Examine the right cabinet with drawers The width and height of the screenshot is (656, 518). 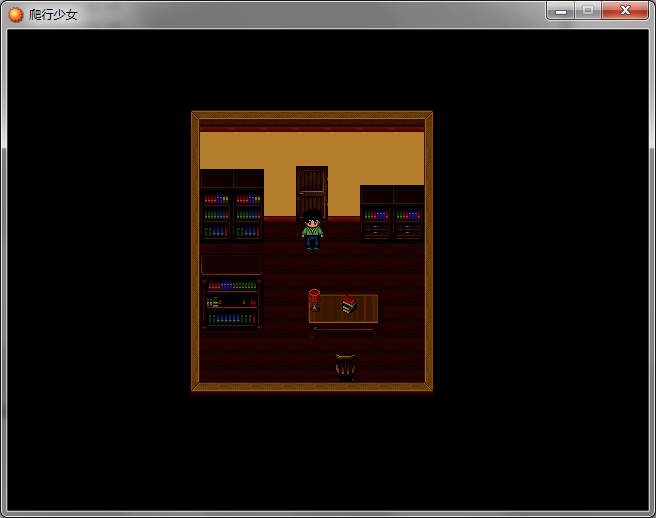pos(392,214)
